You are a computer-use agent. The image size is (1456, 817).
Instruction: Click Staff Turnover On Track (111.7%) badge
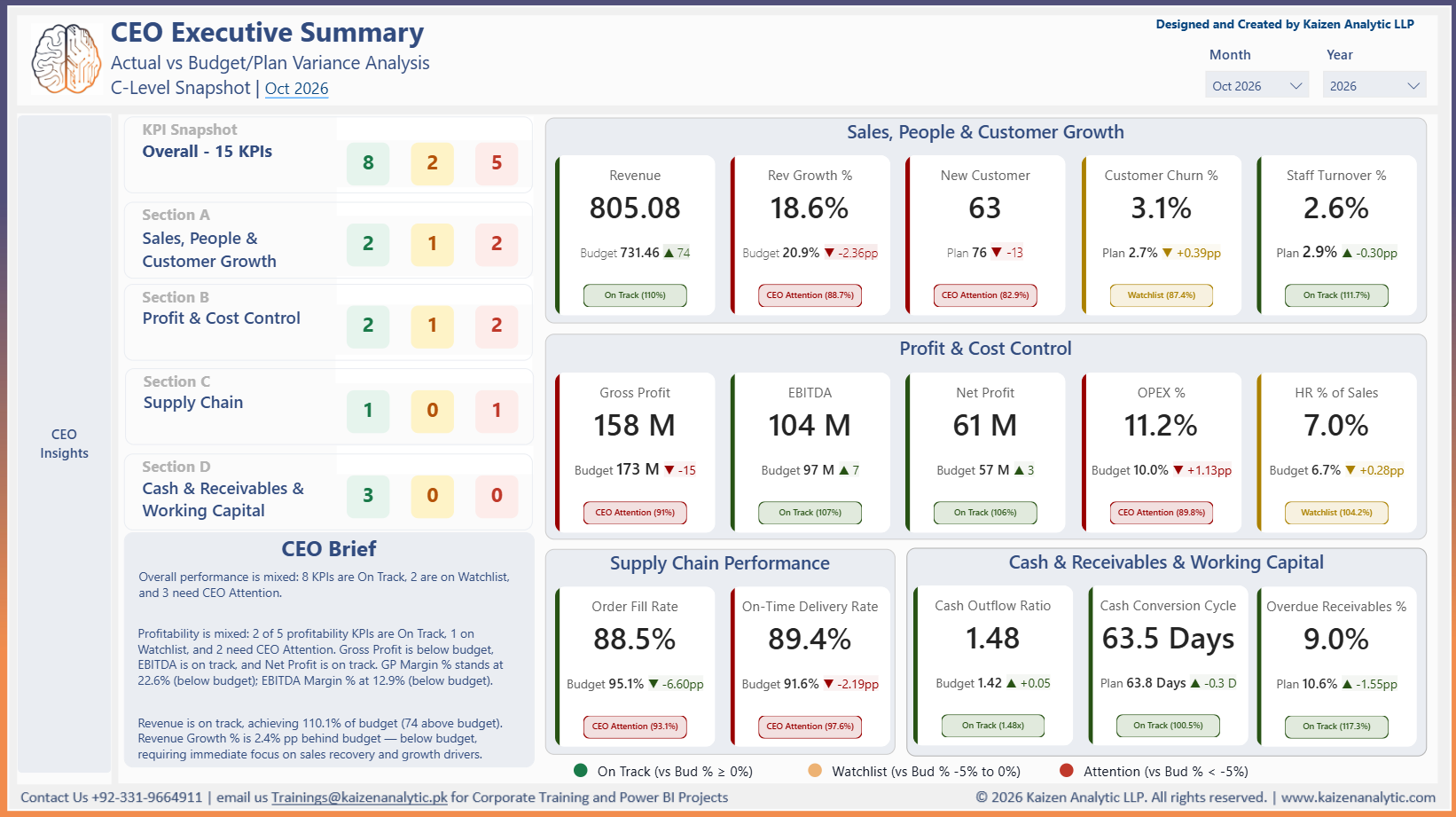(x=1336, y=295)
